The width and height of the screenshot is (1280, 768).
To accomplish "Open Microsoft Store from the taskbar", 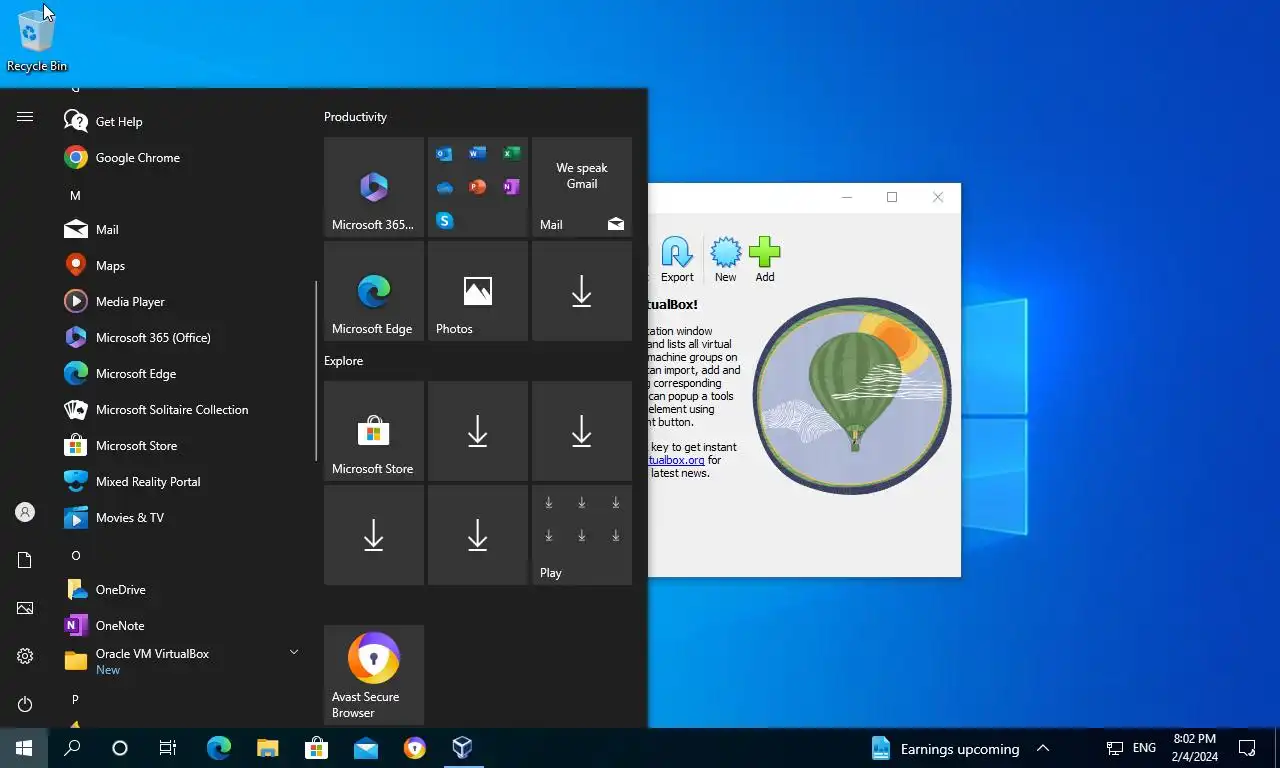I will coord(316,748).
